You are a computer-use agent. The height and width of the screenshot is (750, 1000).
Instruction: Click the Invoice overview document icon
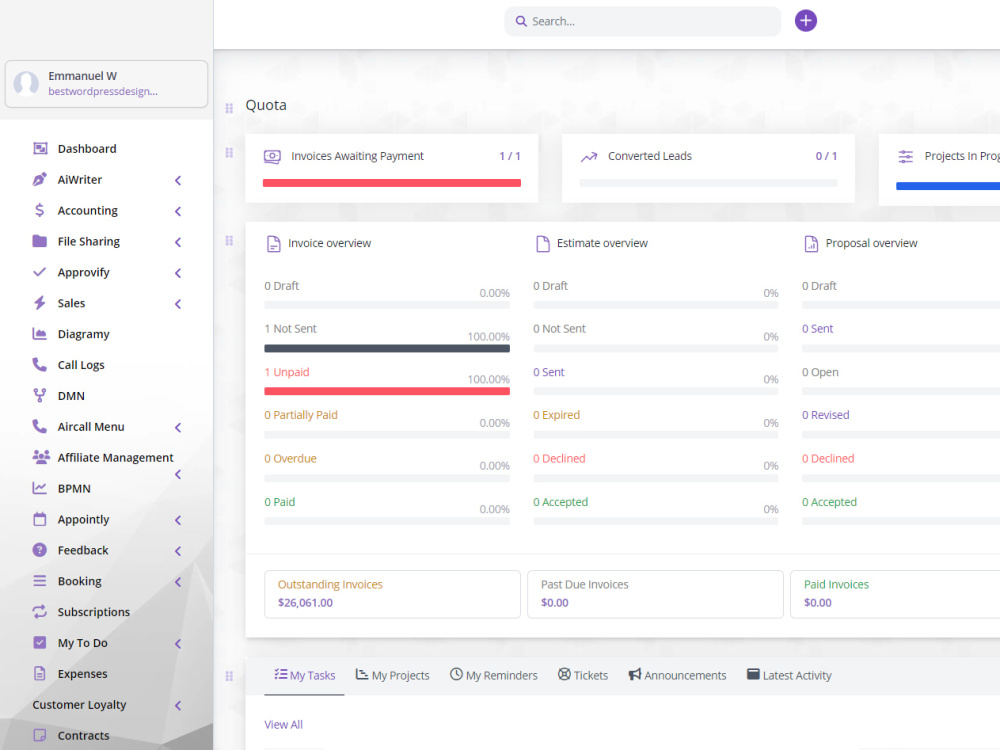tap(274, 244)
